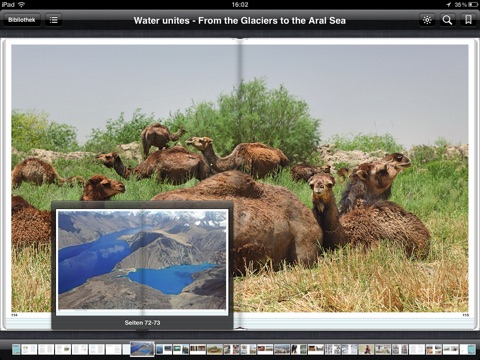Open search magnifier in book

pyautogui.click(x=447, y=20)
